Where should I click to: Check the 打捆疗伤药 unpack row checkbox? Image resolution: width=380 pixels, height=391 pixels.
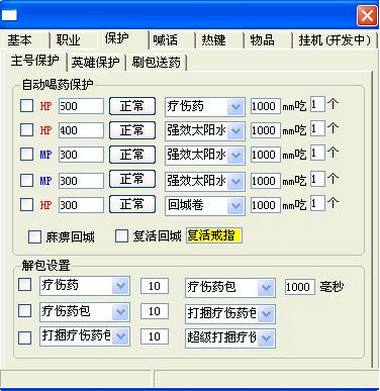pos(25,337)
